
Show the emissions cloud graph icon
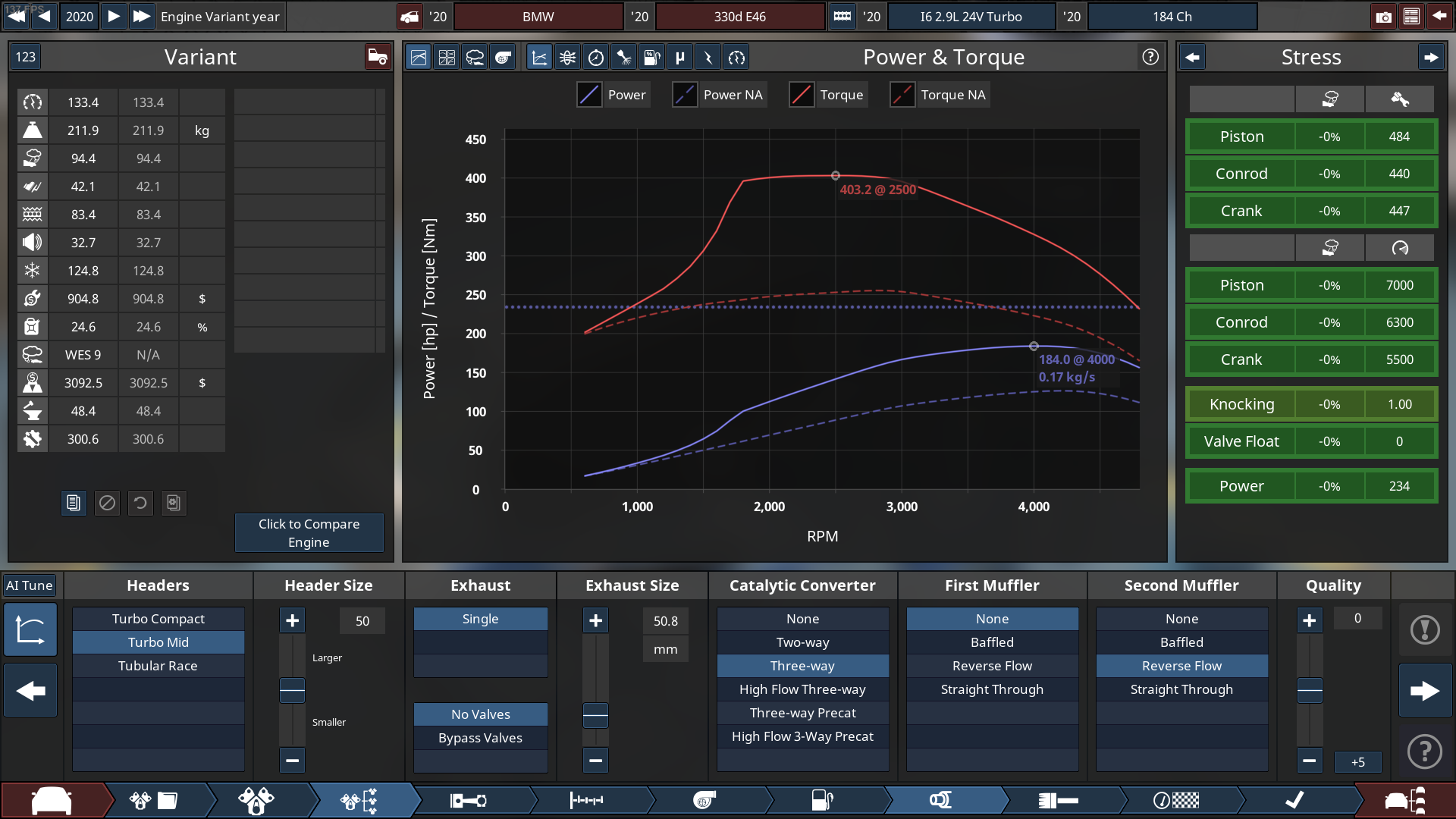pos(475,57)
